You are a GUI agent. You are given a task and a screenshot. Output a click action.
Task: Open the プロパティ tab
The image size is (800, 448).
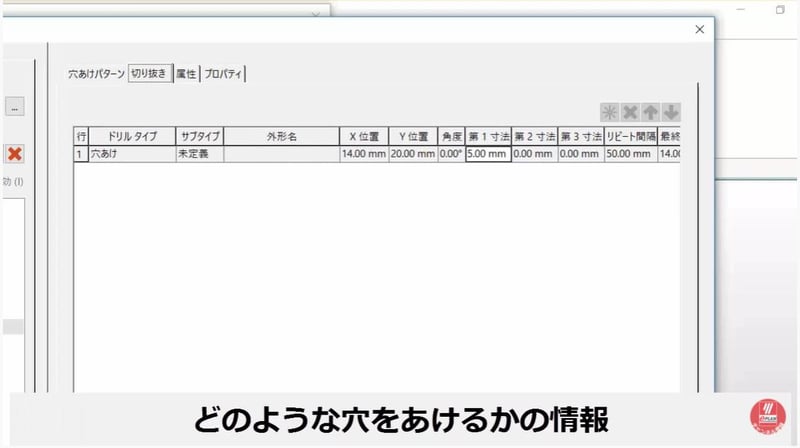223,74
